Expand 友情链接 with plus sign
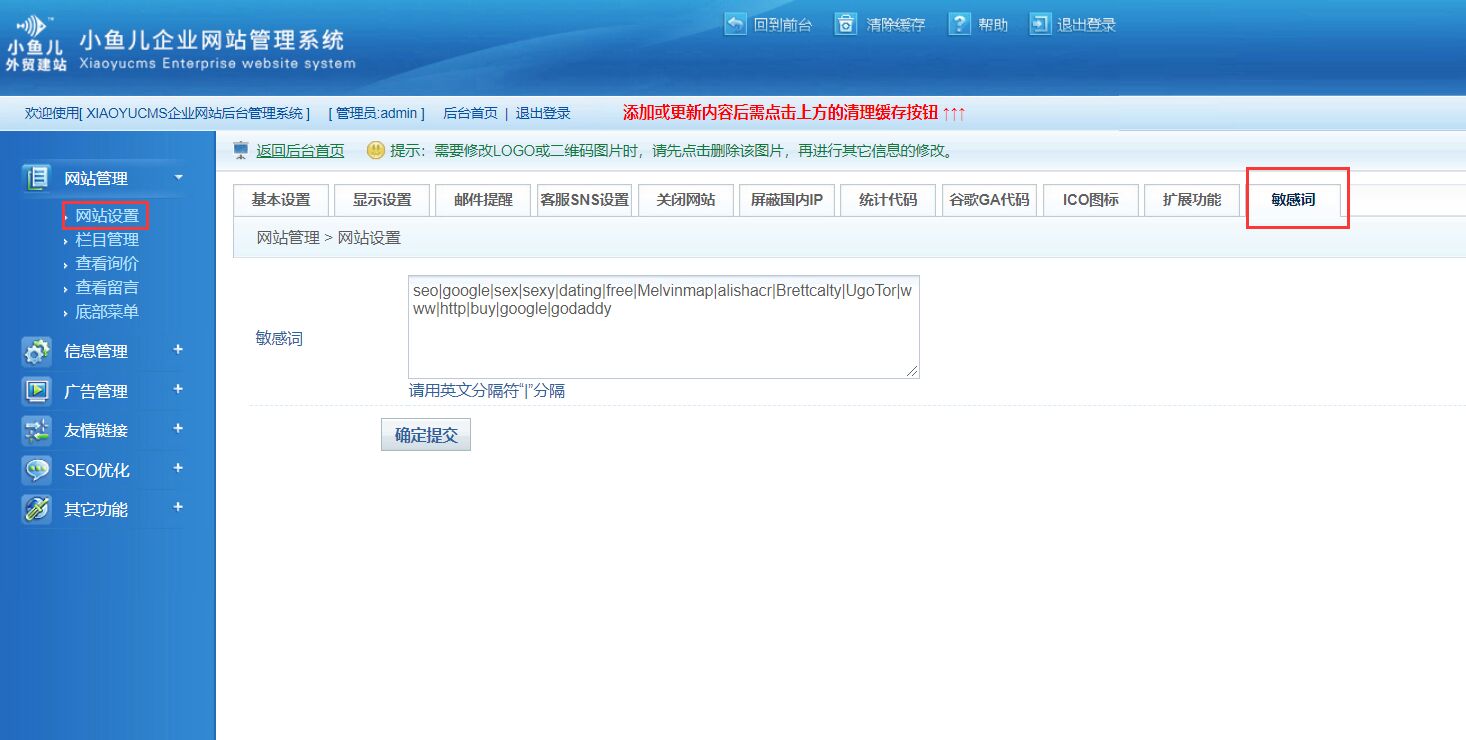This screenshot has height=740, width=1466. (x=178, y=428)
